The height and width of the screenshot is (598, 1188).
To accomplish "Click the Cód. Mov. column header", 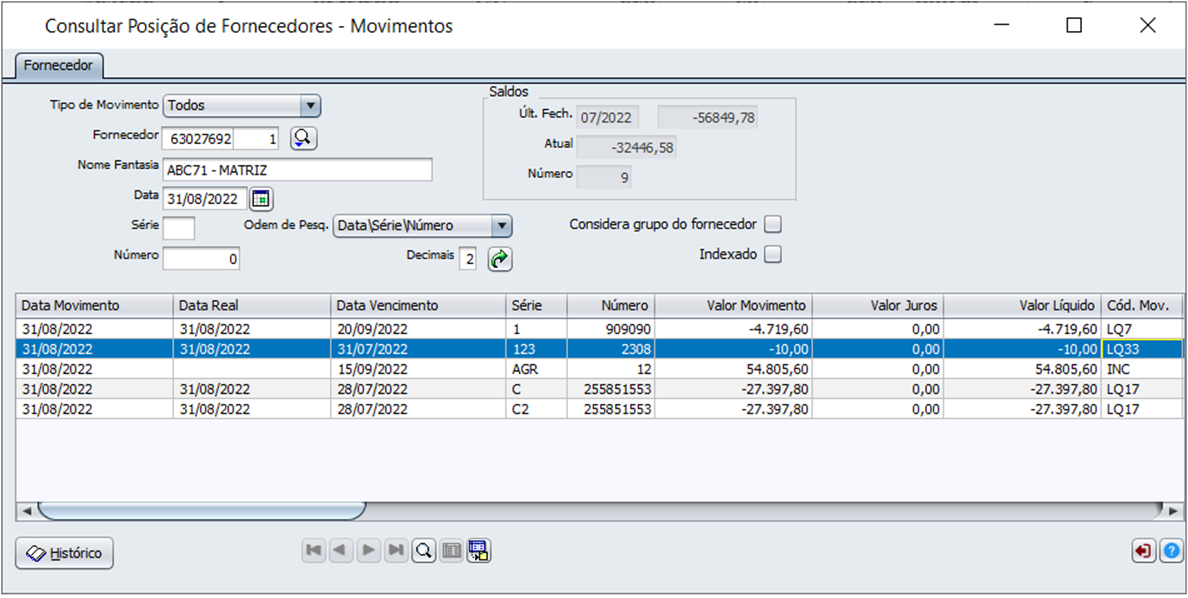I will pyautogui.click(x=1143, y=305).
